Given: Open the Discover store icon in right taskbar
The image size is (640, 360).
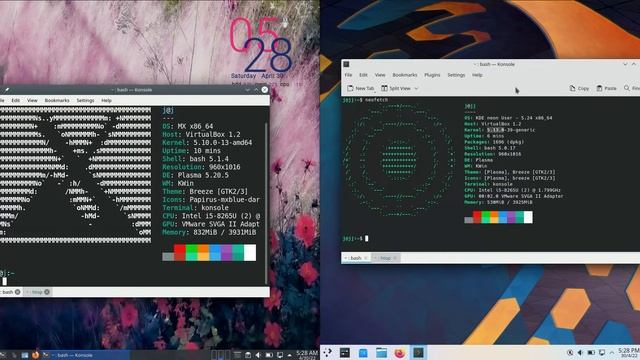Looking at the screenshot, I should (363, 352).
